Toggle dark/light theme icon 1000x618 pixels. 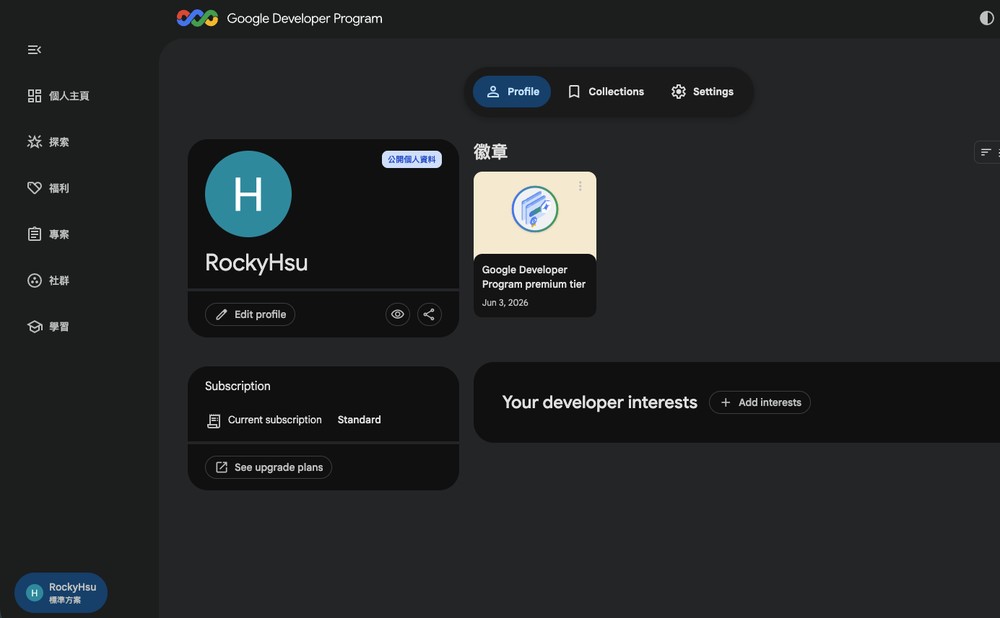(986, 18)
